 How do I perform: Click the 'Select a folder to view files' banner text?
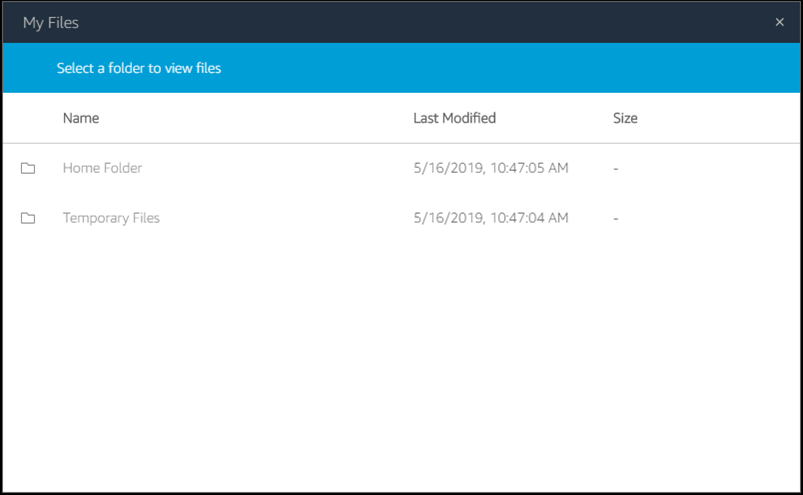[139, 68]
